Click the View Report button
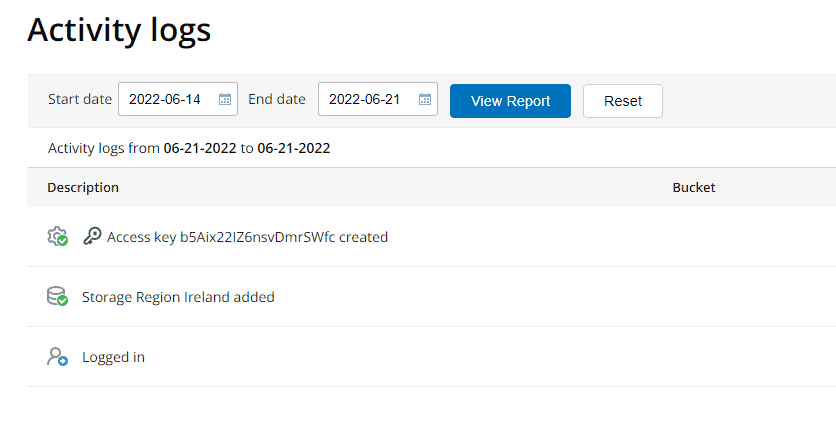The width and height of the screenshot is (836, 446). 510,101
